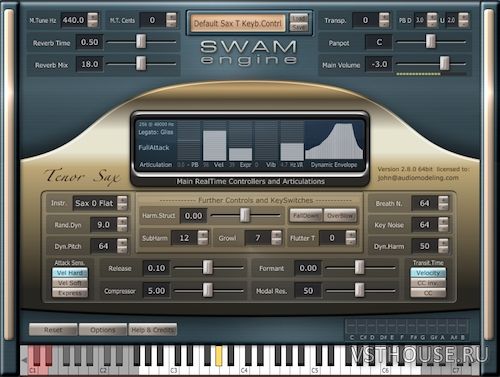
Task: Click the Dynamic Envelope graph display
Action: (x=334, y=140)
